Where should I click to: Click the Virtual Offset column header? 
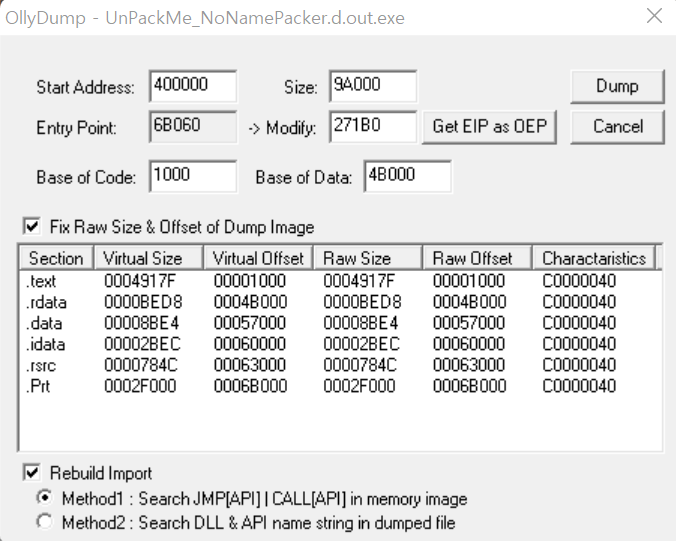258,258
